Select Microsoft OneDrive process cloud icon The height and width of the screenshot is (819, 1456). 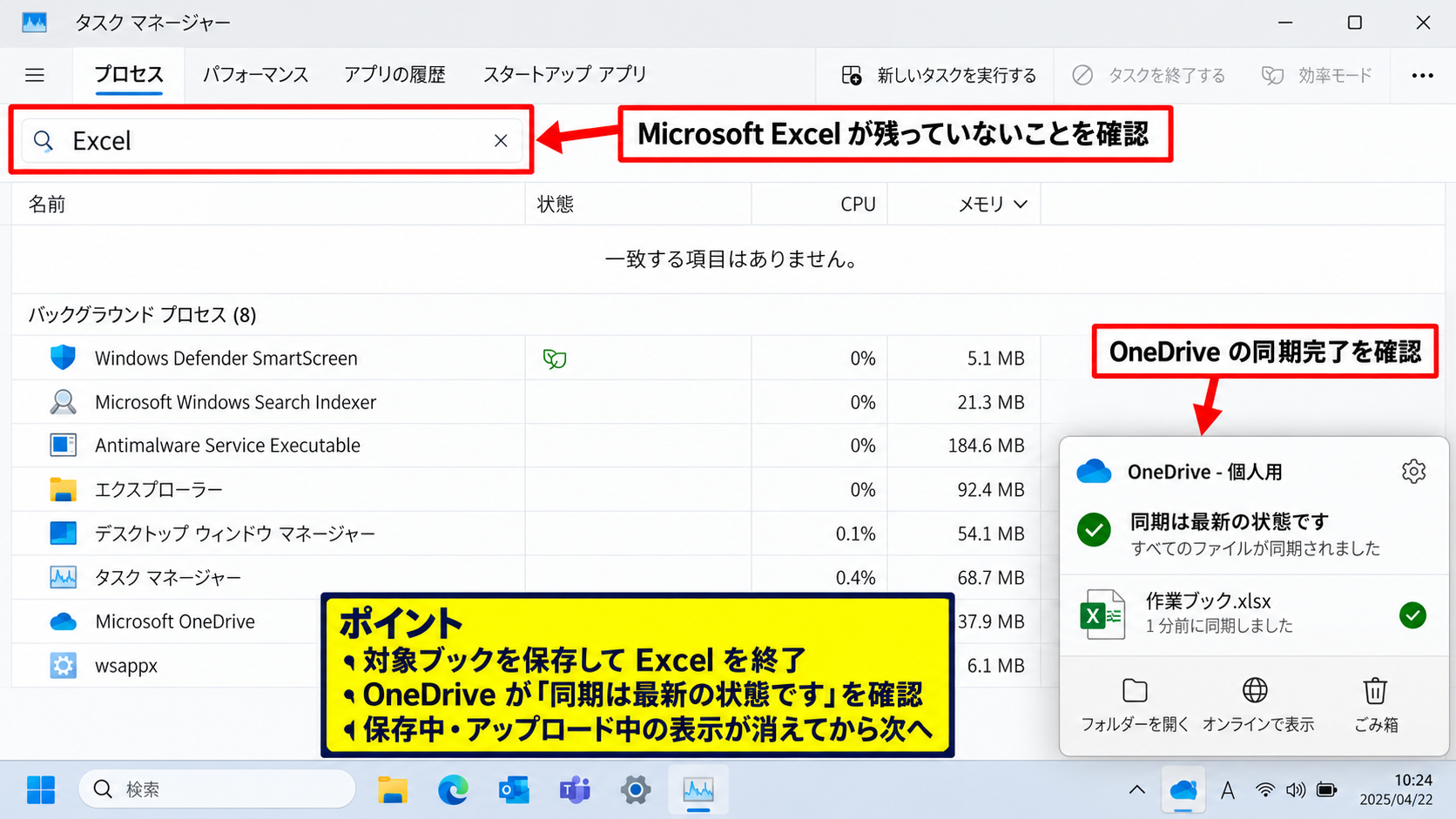(x=63, y=621)
